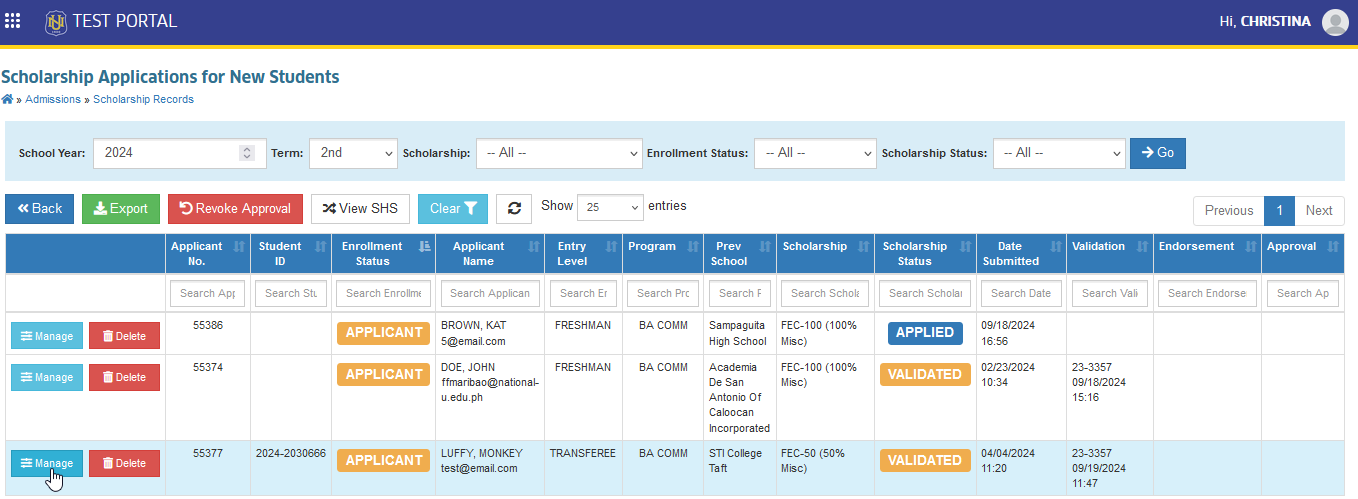Click the Scholarship column search field
The height and width of the screenshot is (499, 1358).
tap(825, 293)
